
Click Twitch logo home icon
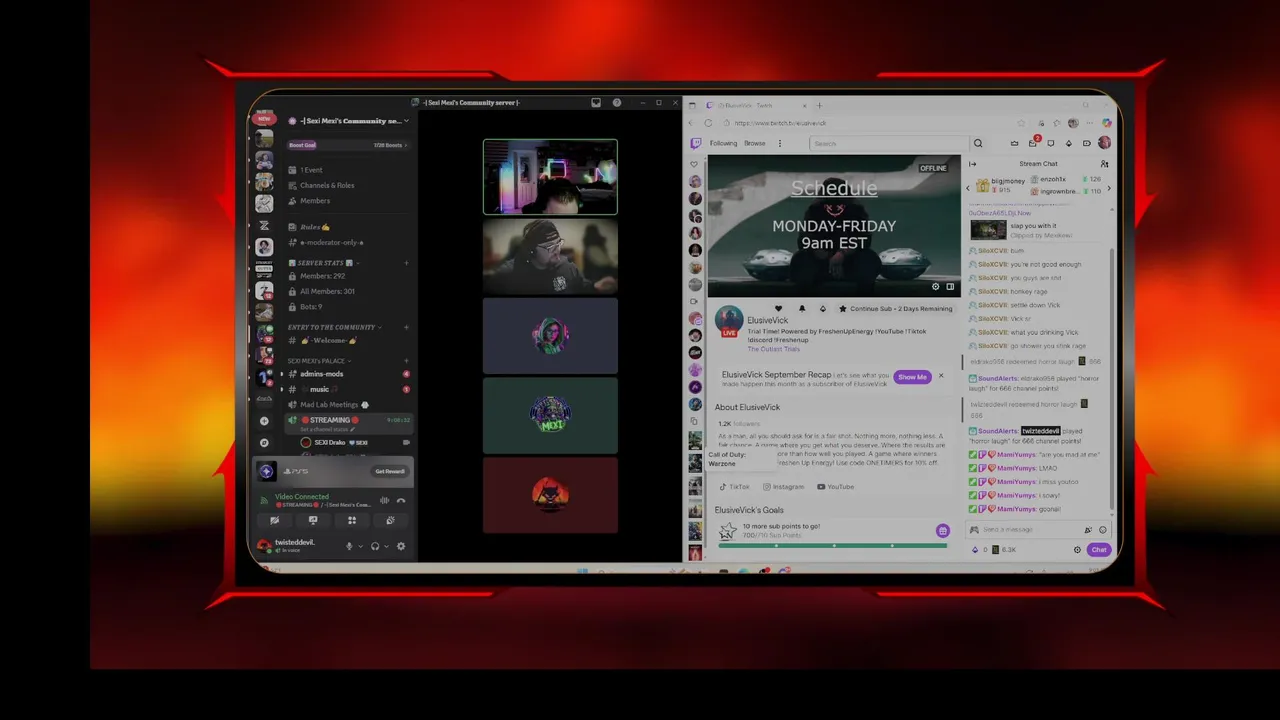pyautogui.click(x=696, y=143)
